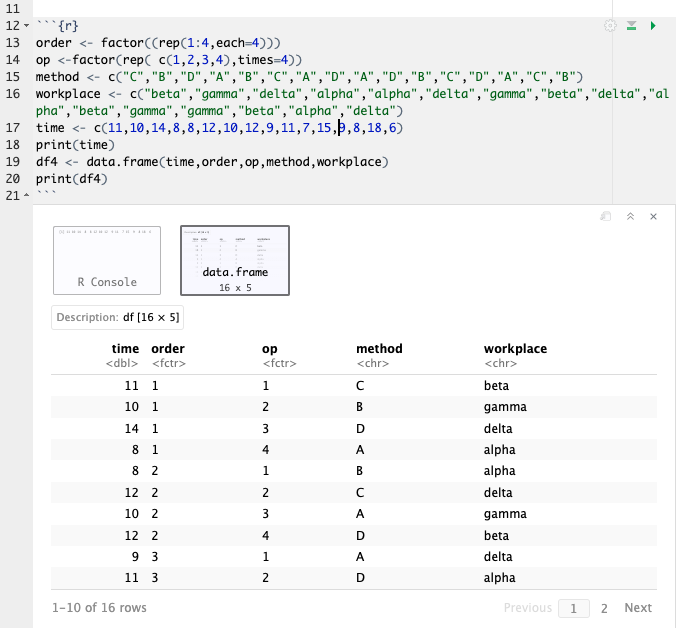
Task: Click method cell 'C' in first row
Action: tap(360, 386)
